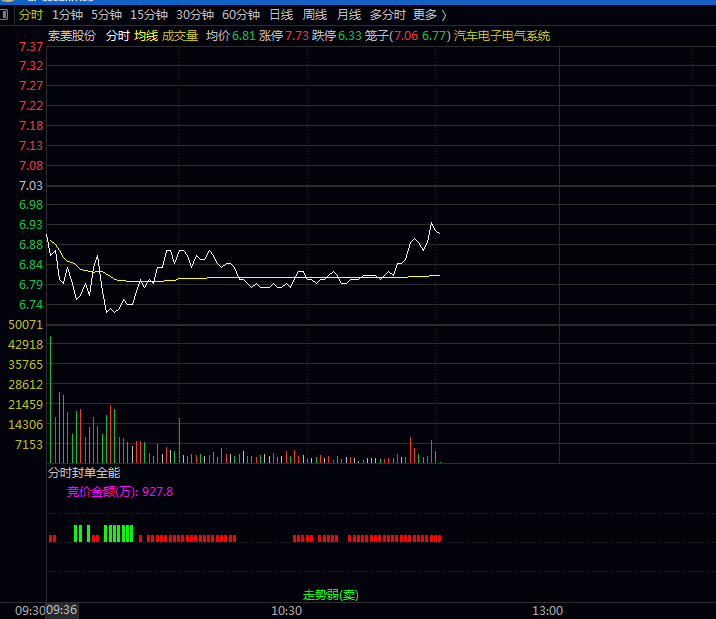Click the 7.37 price axis label
Viewport: 716px width, 619px height.
pyautogui.click(x=31, y=47)
